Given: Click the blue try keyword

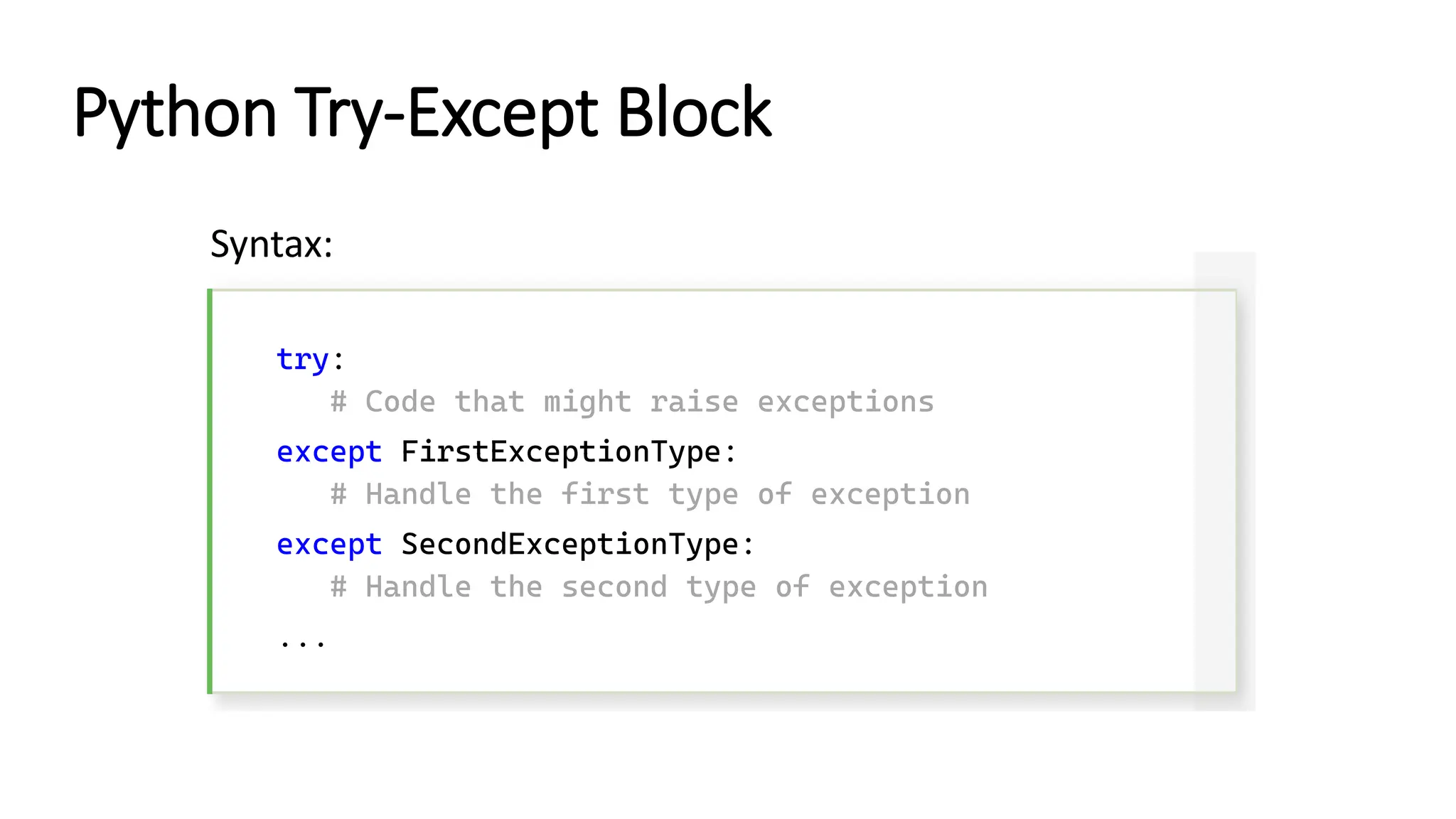Looking at the screenshot, I should pyautogui.click(x=302, y=360).
